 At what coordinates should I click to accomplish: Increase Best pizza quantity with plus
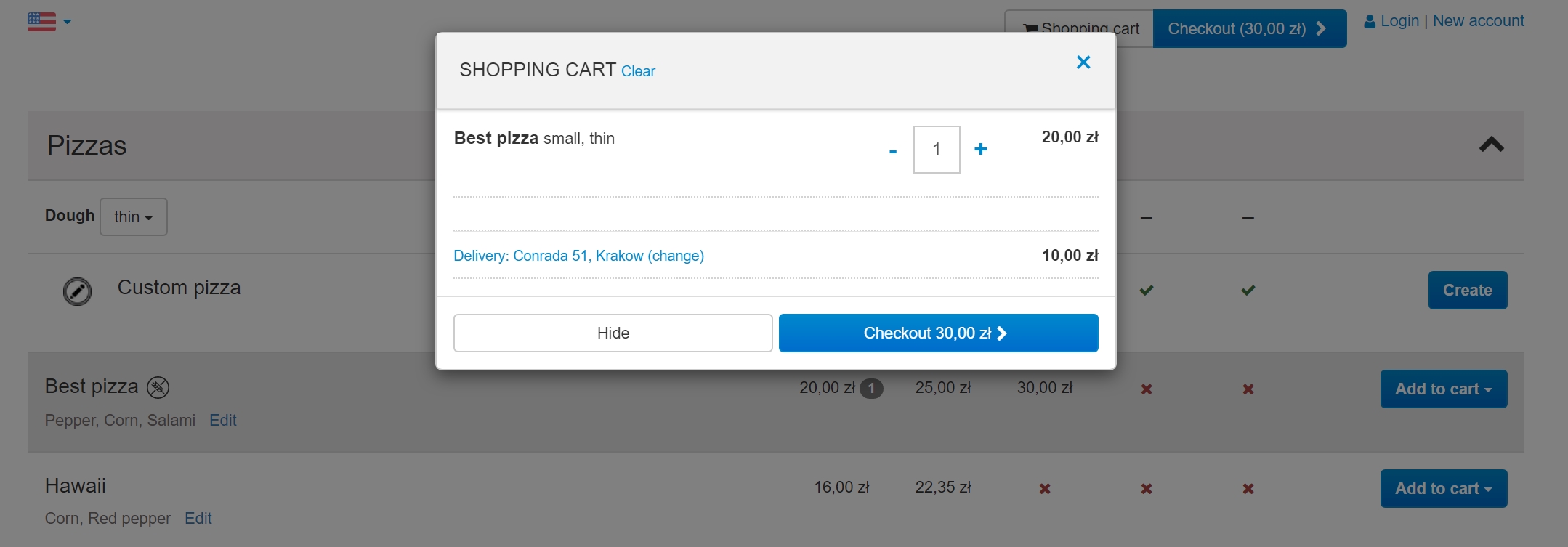coord(981,149)
